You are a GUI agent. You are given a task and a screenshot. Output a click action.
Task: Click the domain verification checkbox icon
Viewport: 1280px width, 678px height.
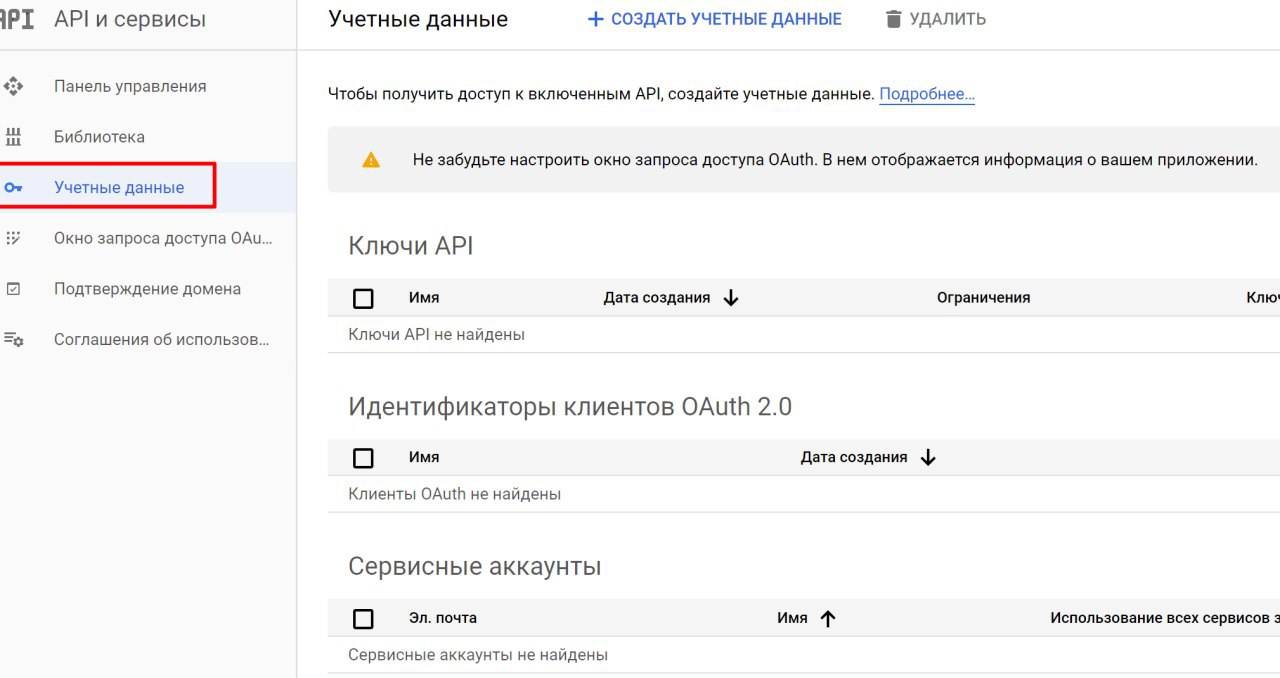click(13, 289)
